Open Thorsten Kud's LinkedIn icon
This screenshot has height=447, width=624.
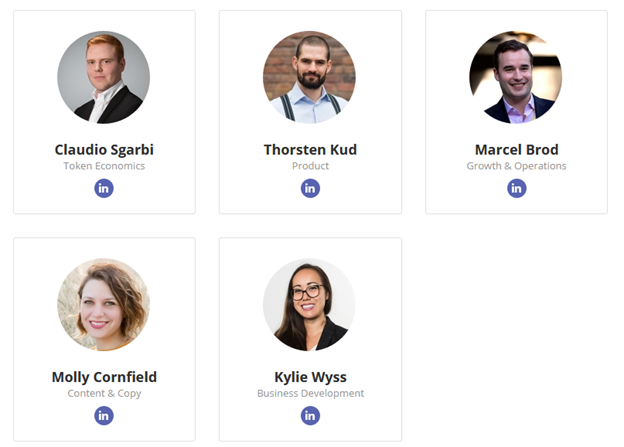click(310, 188)
